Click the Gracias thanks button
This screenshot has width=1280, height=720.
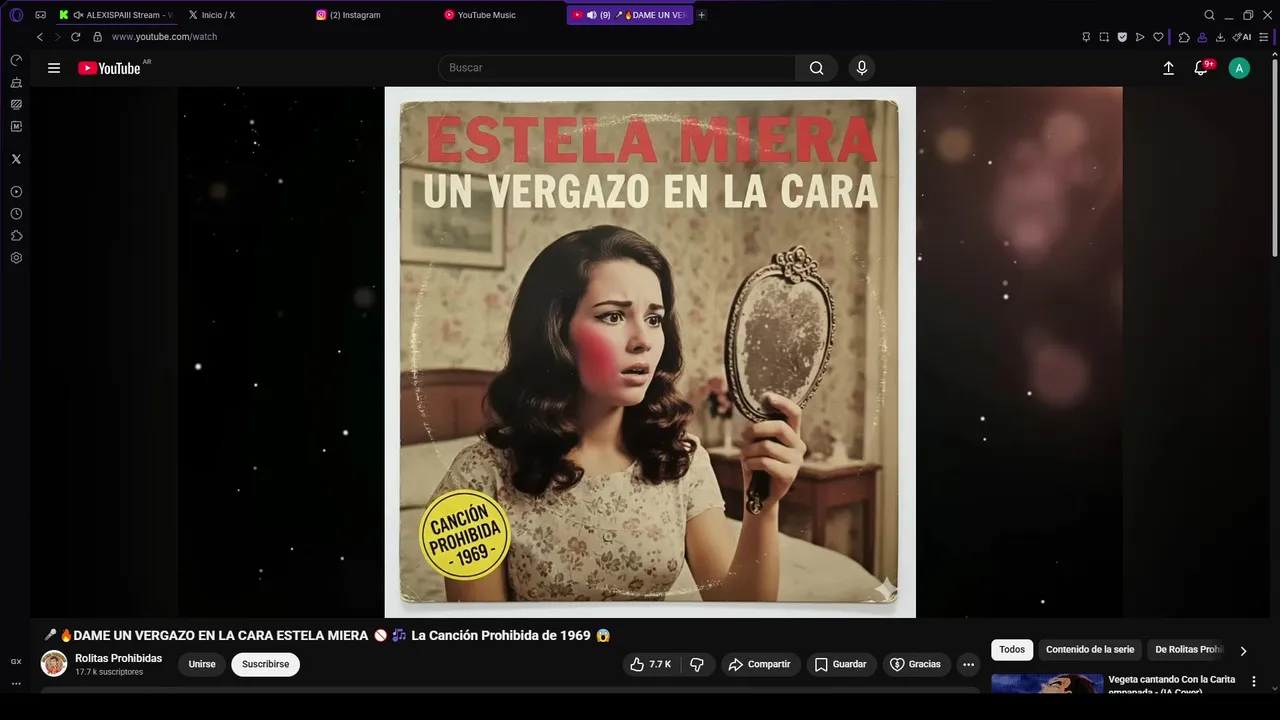[x=916, y=664]
